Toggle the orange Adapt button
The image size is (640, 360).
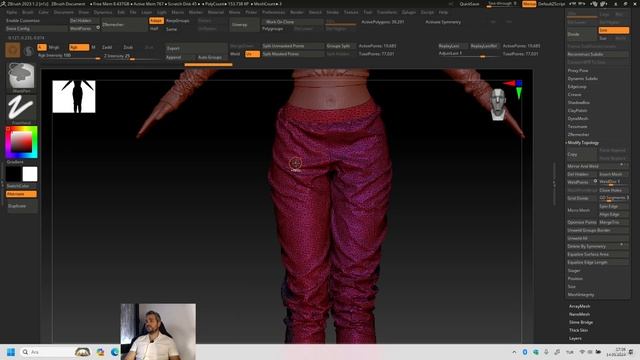pos(156,21)
